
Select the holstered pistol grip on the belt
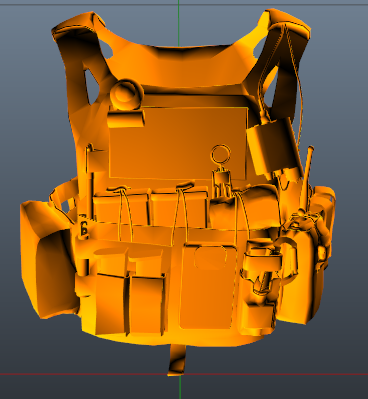tap(263, 268)
